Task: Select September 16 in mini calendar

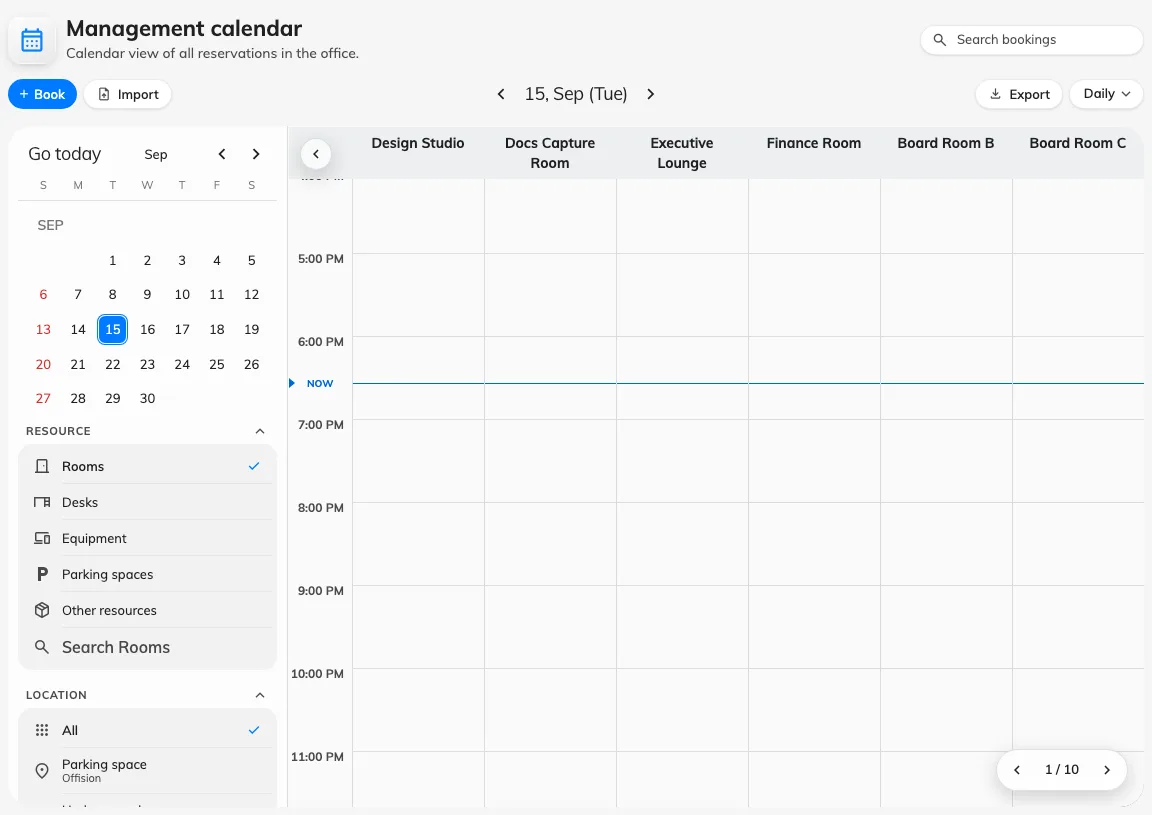Action: pyautogui.click(x=148, y=329)
